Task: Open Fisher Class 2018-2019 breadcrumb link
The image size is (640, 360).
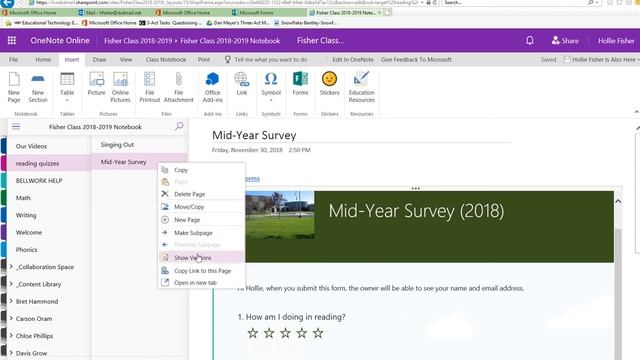Action: coord(138,41)
